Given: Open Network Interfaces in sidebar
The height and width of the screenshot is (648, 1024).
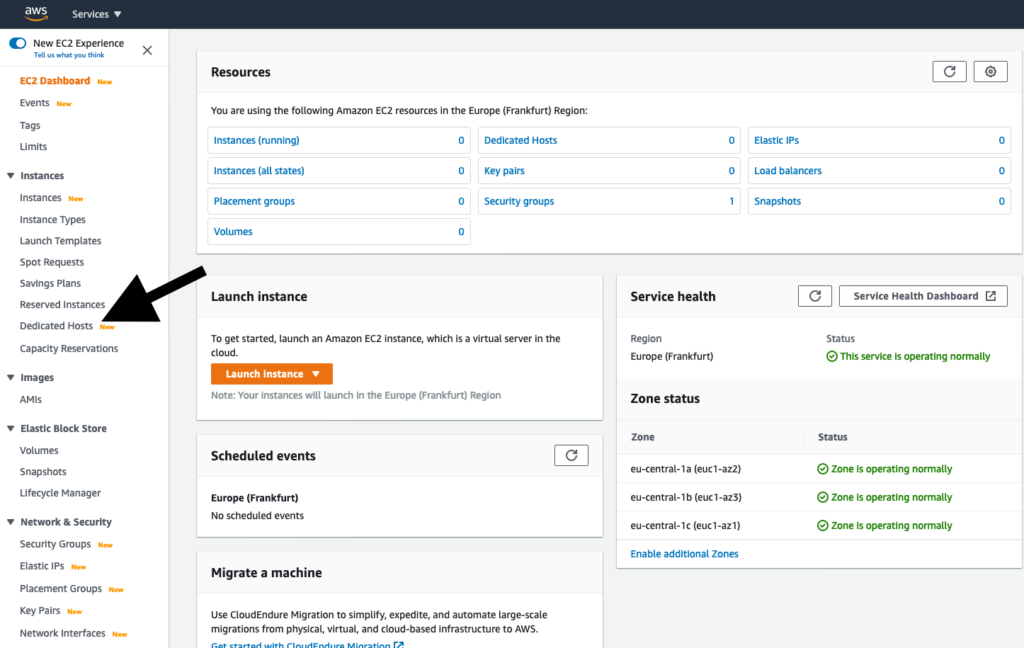Looking at the screenshot, I should pyautogui.click(x=62, y=633).
